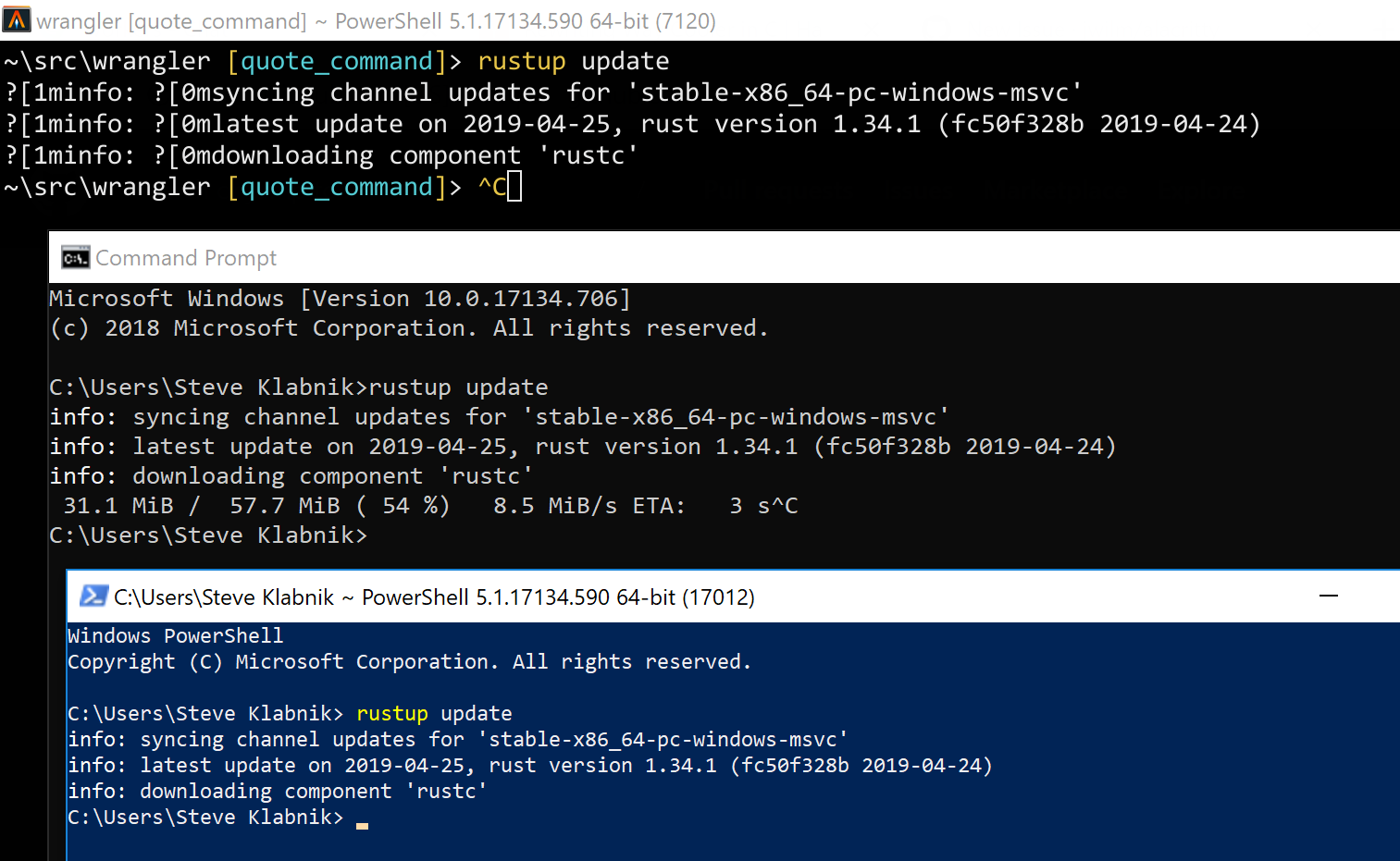Click the PowerShell icon in the blue window title bar

pyautogui.click(x=93, y=597)
